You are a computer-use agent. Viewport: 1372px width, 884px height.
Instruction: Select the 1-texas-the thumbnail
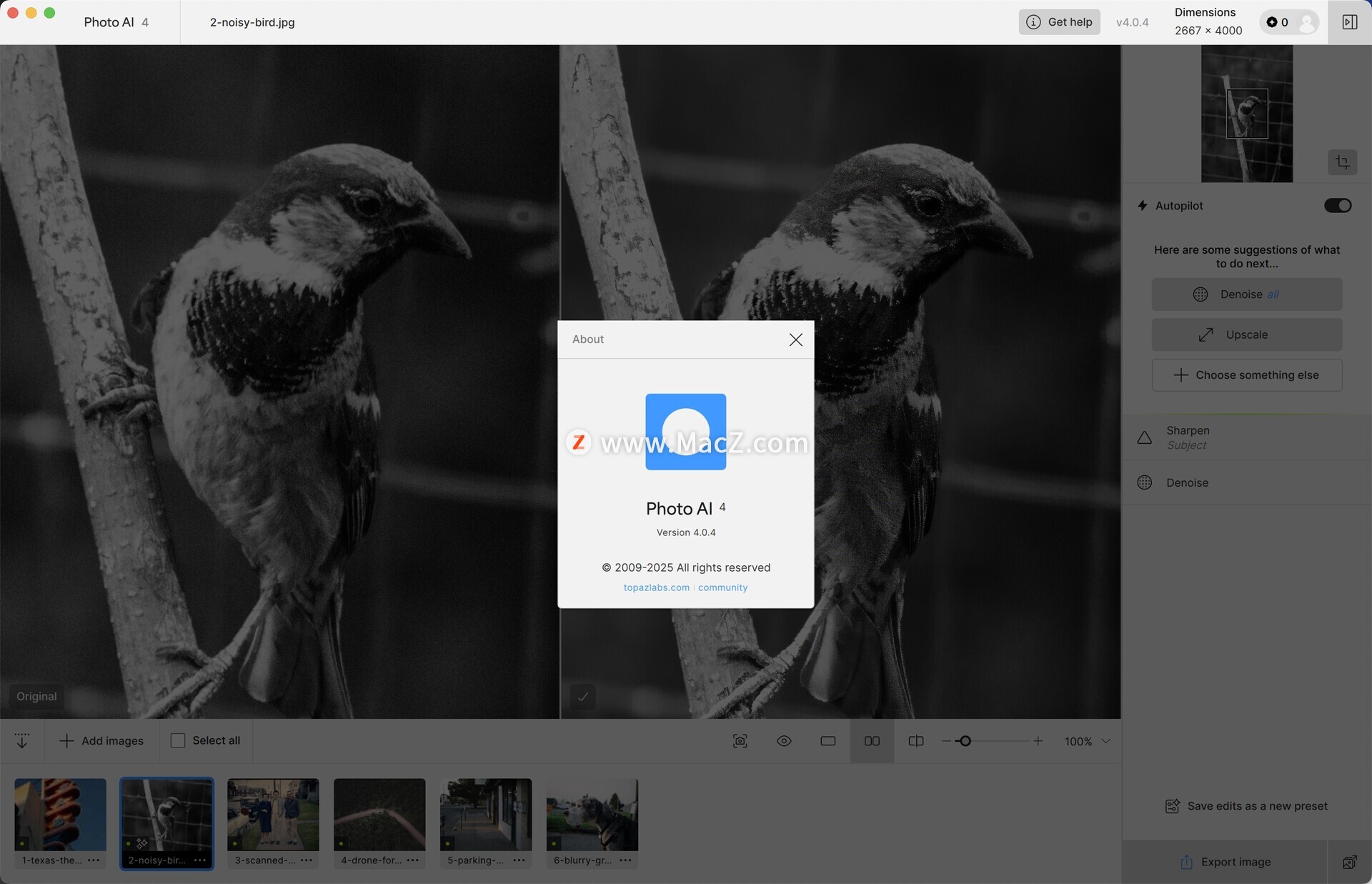60,815
